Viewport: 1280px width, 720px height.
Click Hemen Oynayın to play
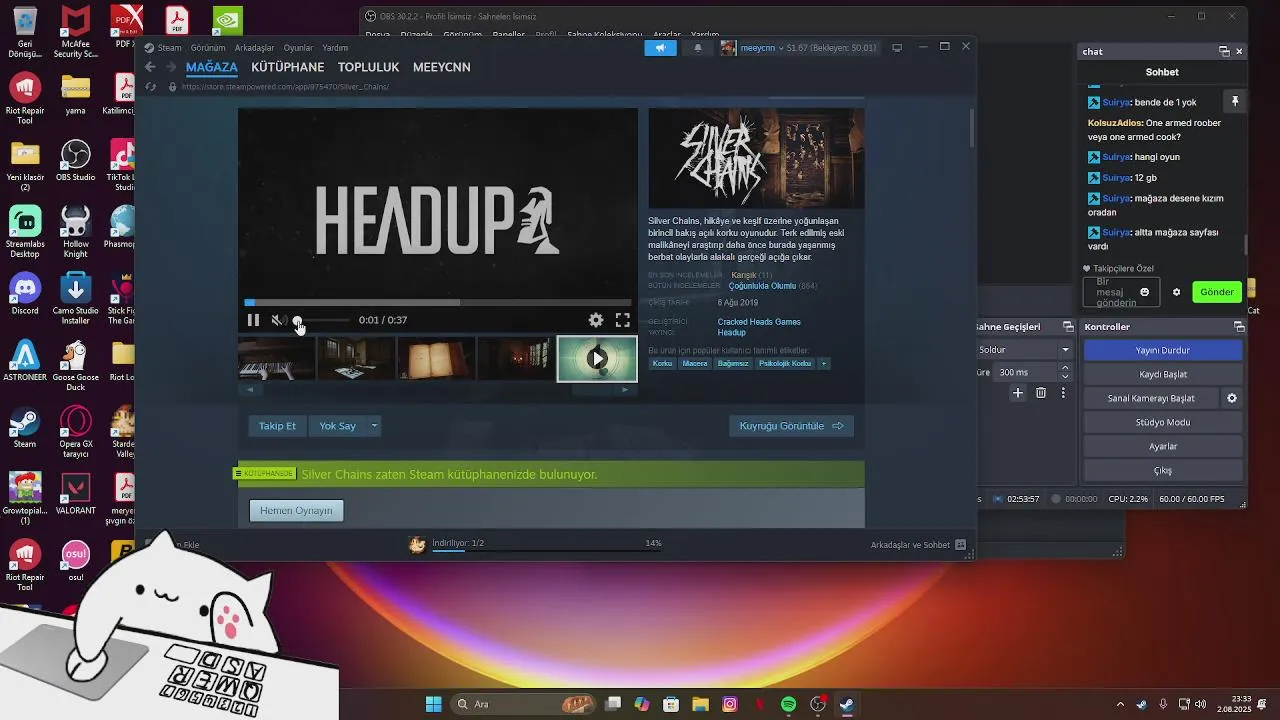296,511
